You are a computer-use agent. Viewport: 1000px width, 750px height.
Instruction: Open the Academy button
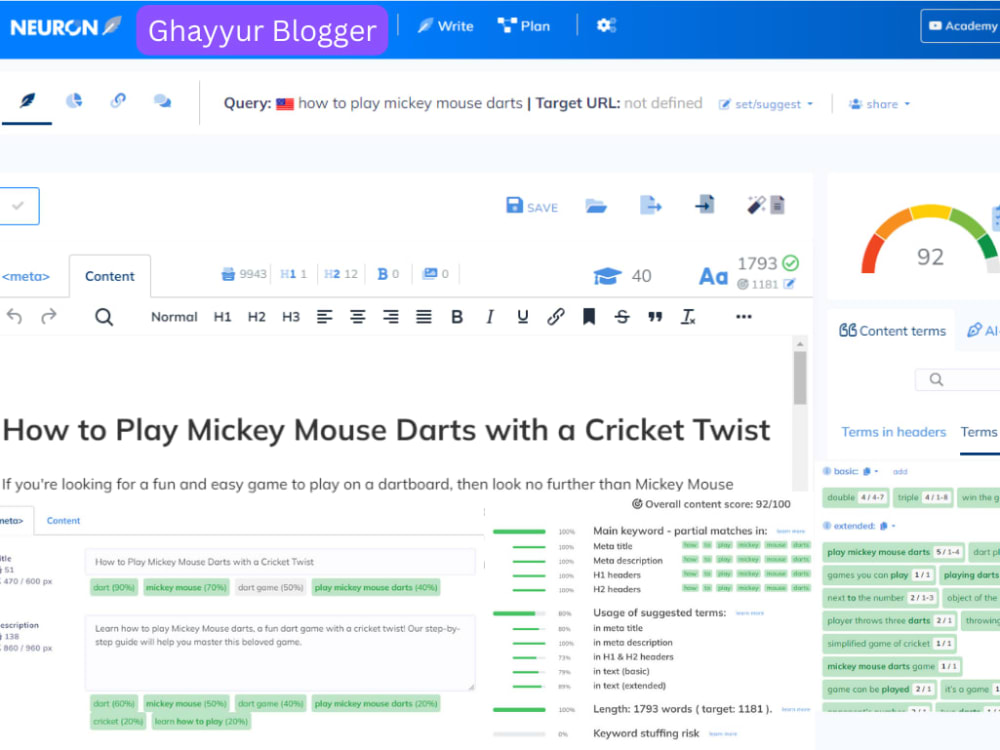pyautogui.click(x=962, y=26)
